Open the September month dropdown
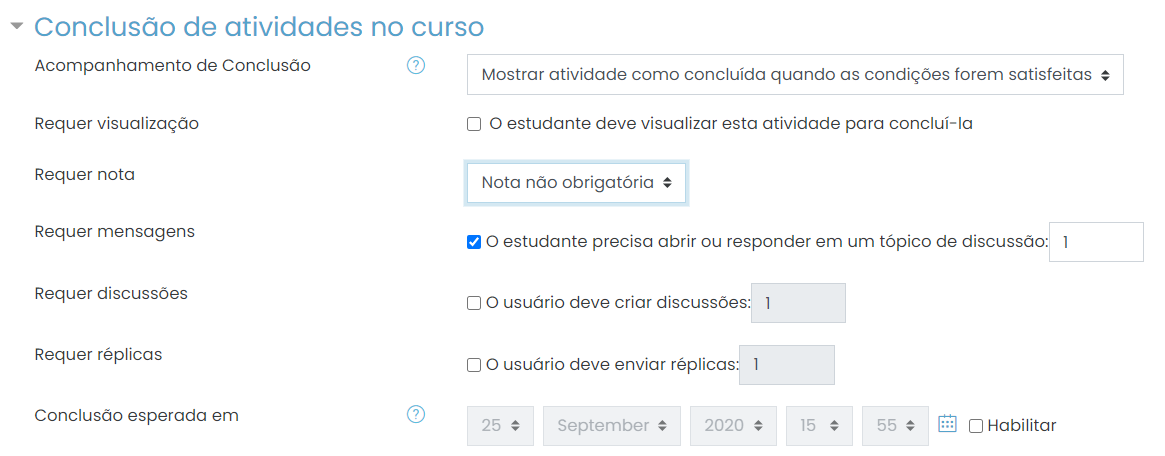 611,426
